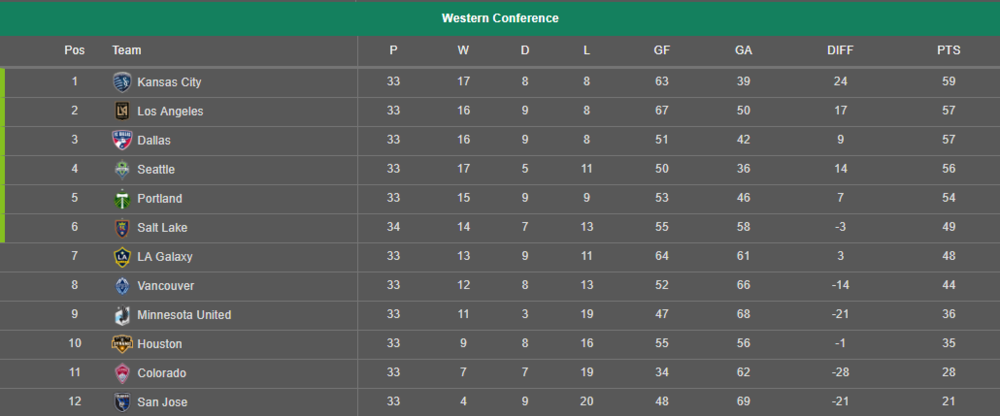The width and height of the screenshot is (1000, 416).
Task: Click the Vancouver Whitecaps logo
Action: [122, 286]
